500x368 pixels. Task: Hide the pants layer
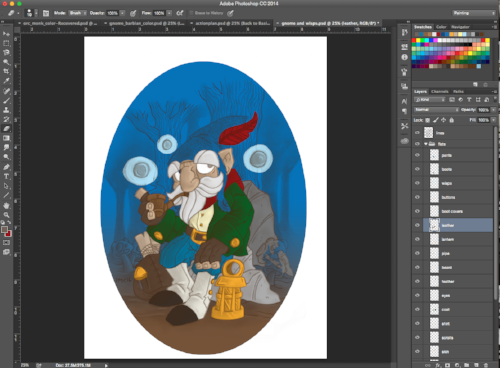(x=417, y=155)
